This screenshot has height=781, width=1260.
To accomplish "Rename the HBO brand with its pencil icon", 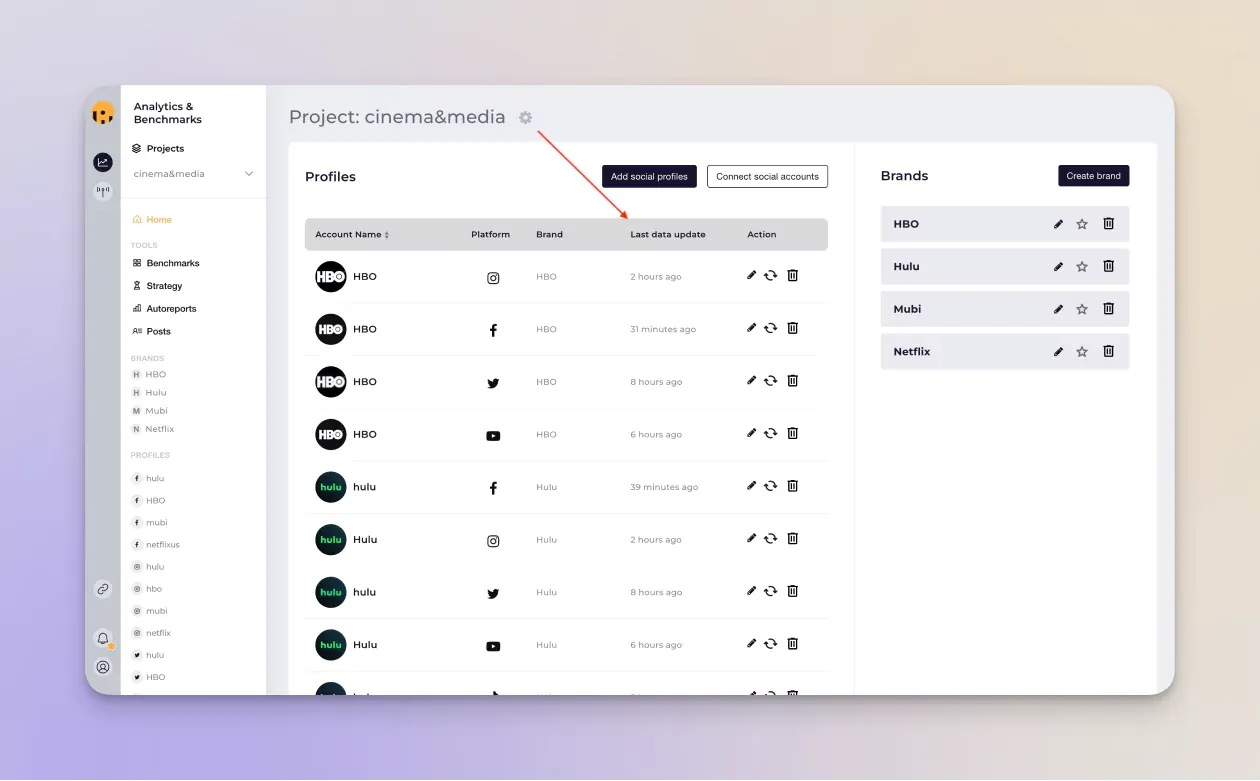I will (x=1059, y=224).
